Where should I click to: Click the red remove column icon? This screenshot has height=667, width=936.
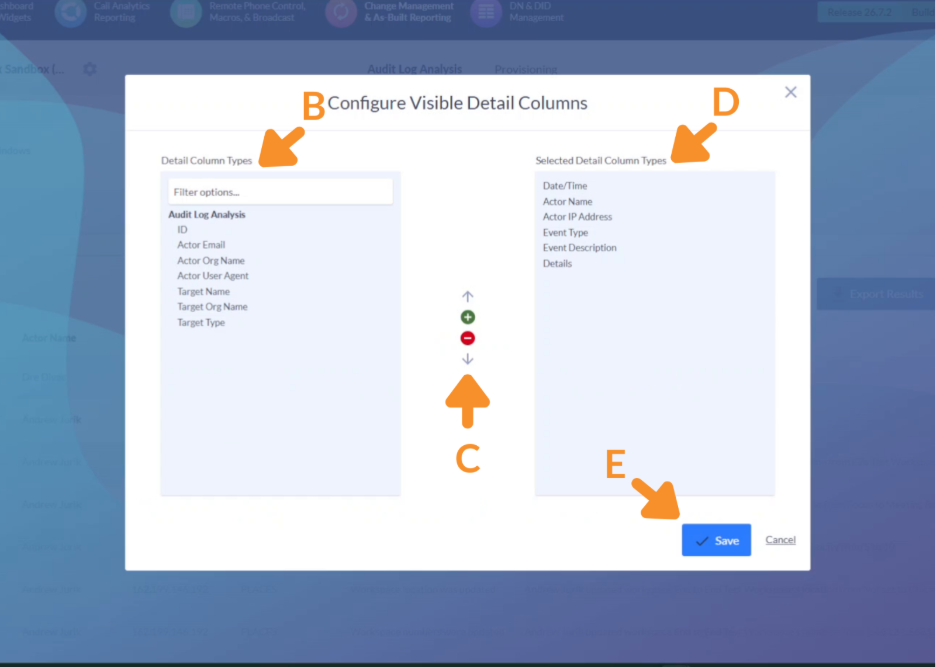467,338
